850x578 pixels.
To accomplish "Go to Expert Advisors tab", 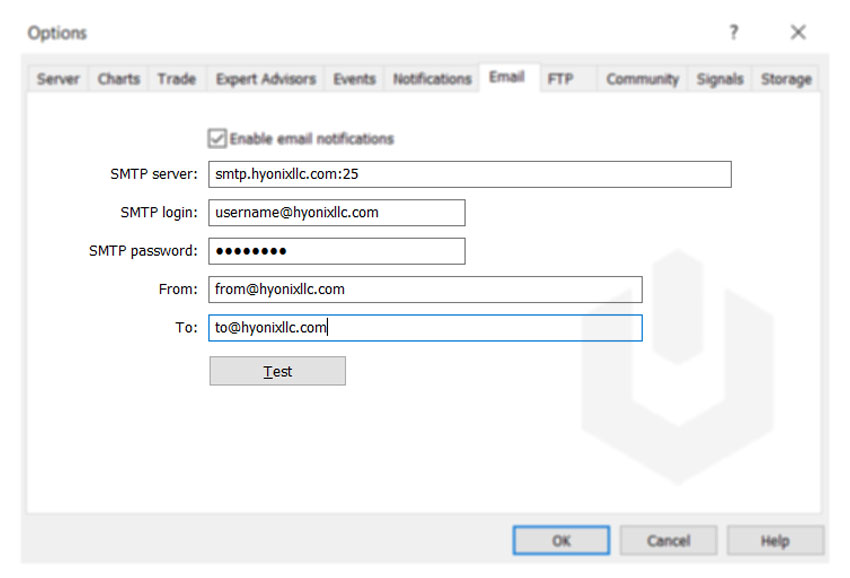I will (x=265, y=79).
